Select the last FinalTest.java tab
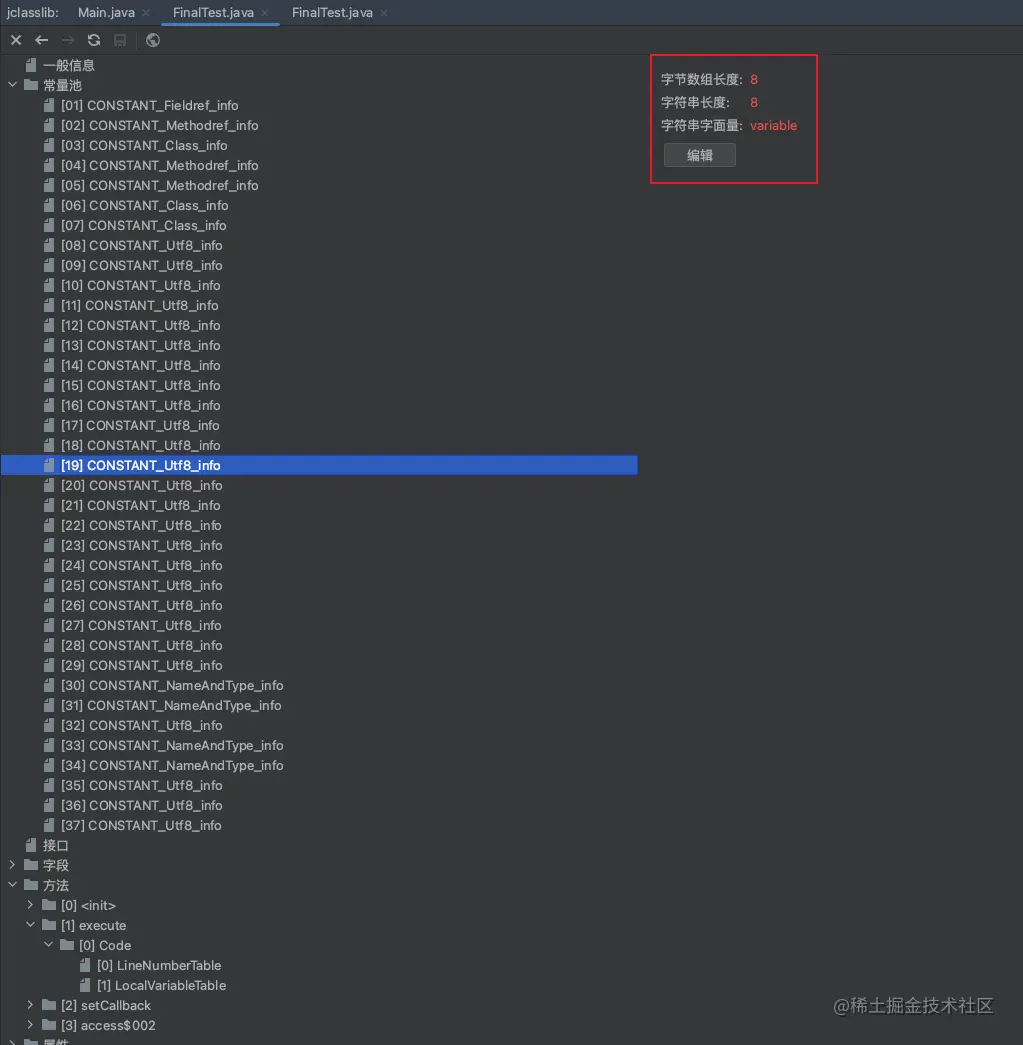 (x=332, y=13)
